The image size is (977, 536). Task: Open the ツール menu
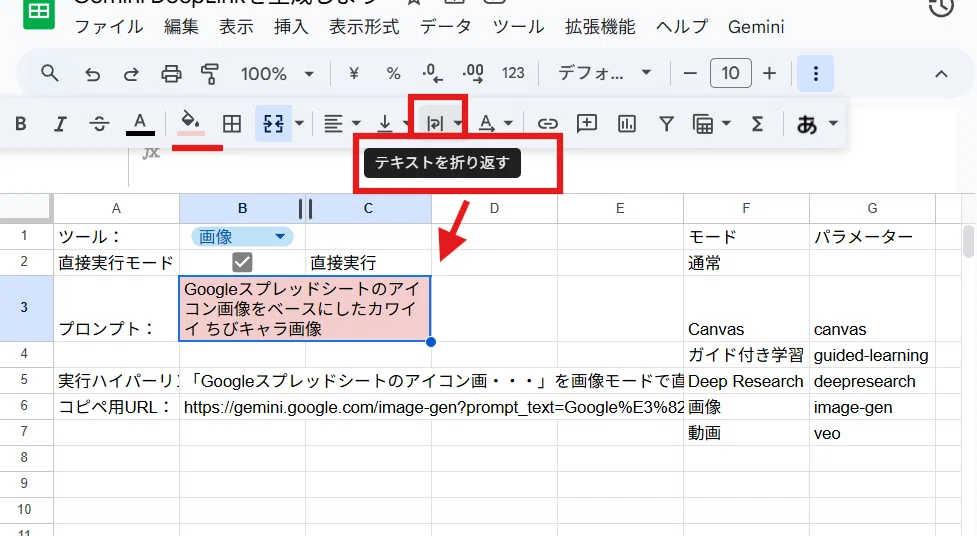click(x=518, y=27)
